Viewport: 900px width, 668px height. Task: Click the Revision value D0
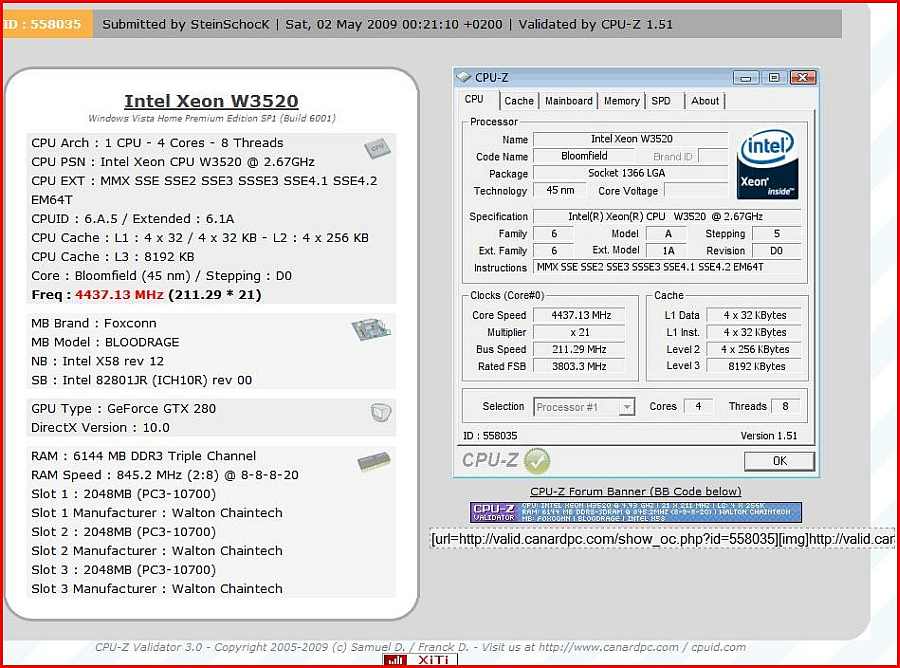tap(776, 251)
